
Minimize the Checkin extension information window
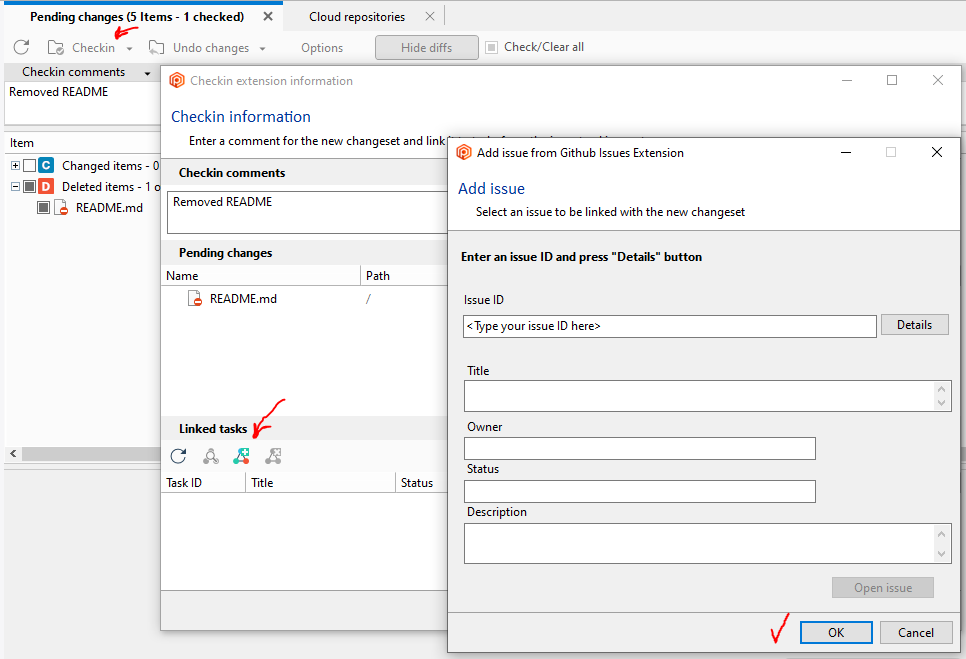click(x=847, y=80)
